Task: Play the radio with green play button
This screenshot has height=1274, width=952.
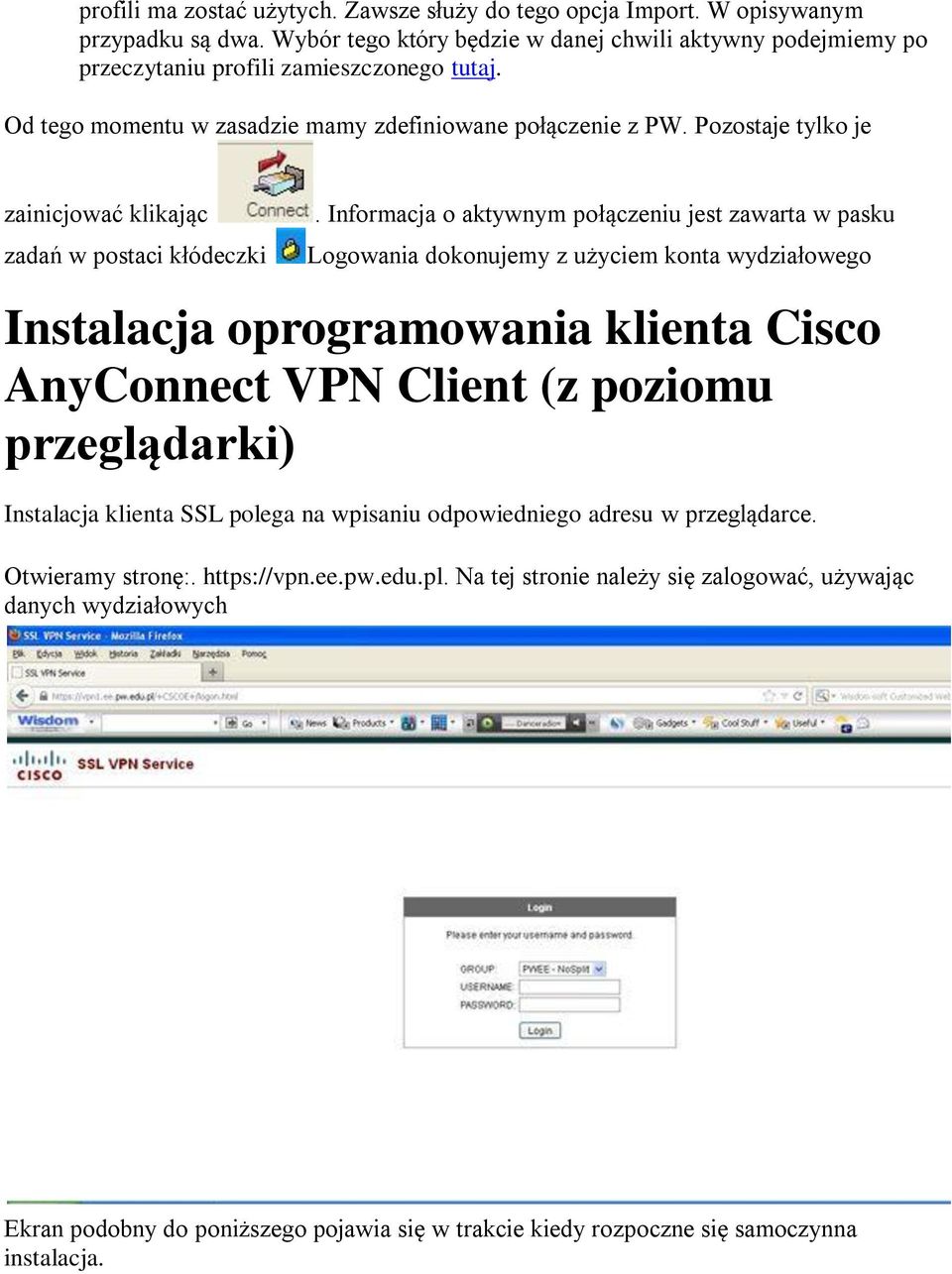Action: point(487,724)
